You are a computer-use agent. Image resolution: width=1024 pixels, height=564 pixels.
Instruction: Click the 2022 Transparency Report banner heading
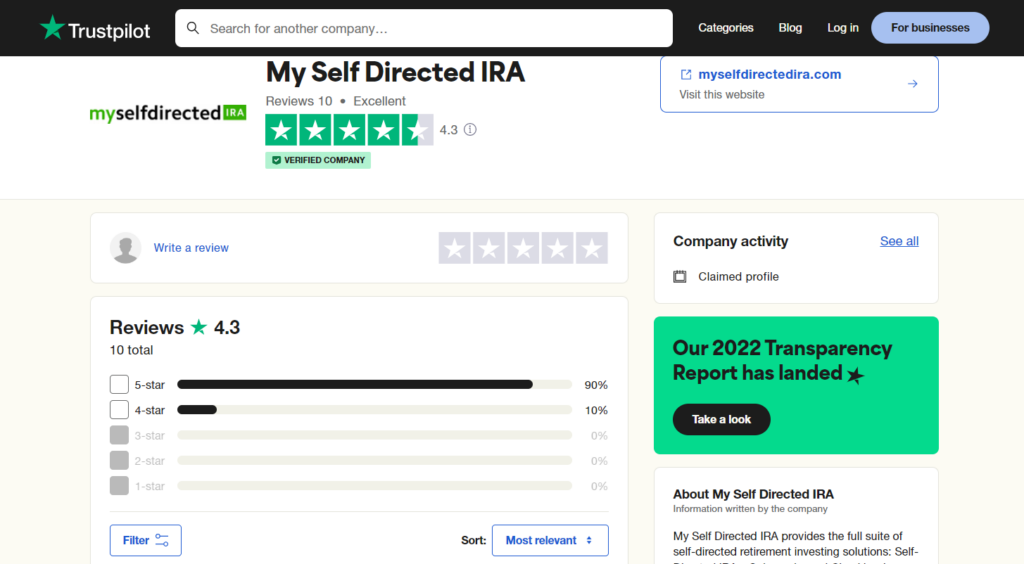(782, 360)
